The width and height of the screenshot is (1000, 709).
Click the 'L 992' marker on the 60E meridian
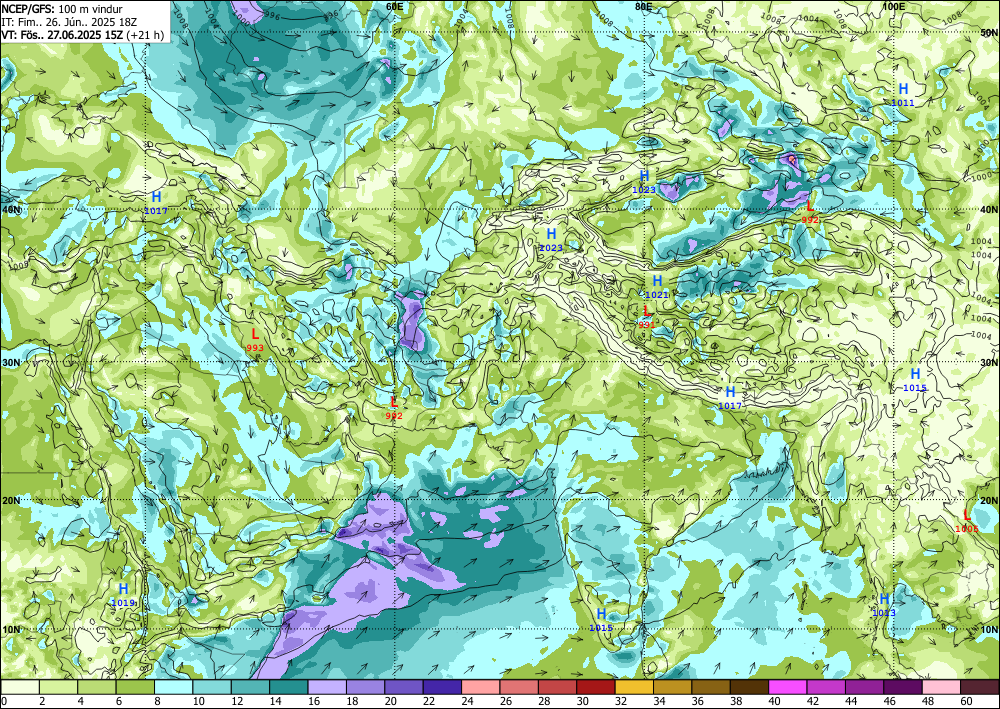pos(394,408)
